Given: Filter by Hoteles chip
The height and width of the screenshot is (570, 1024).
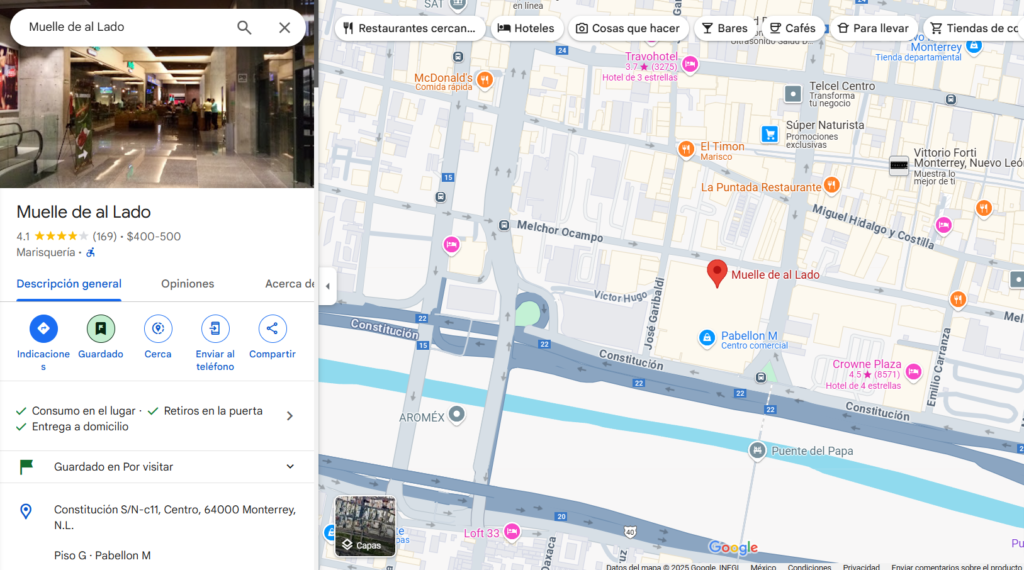Looking at the screenshot, I should [526, 28].
